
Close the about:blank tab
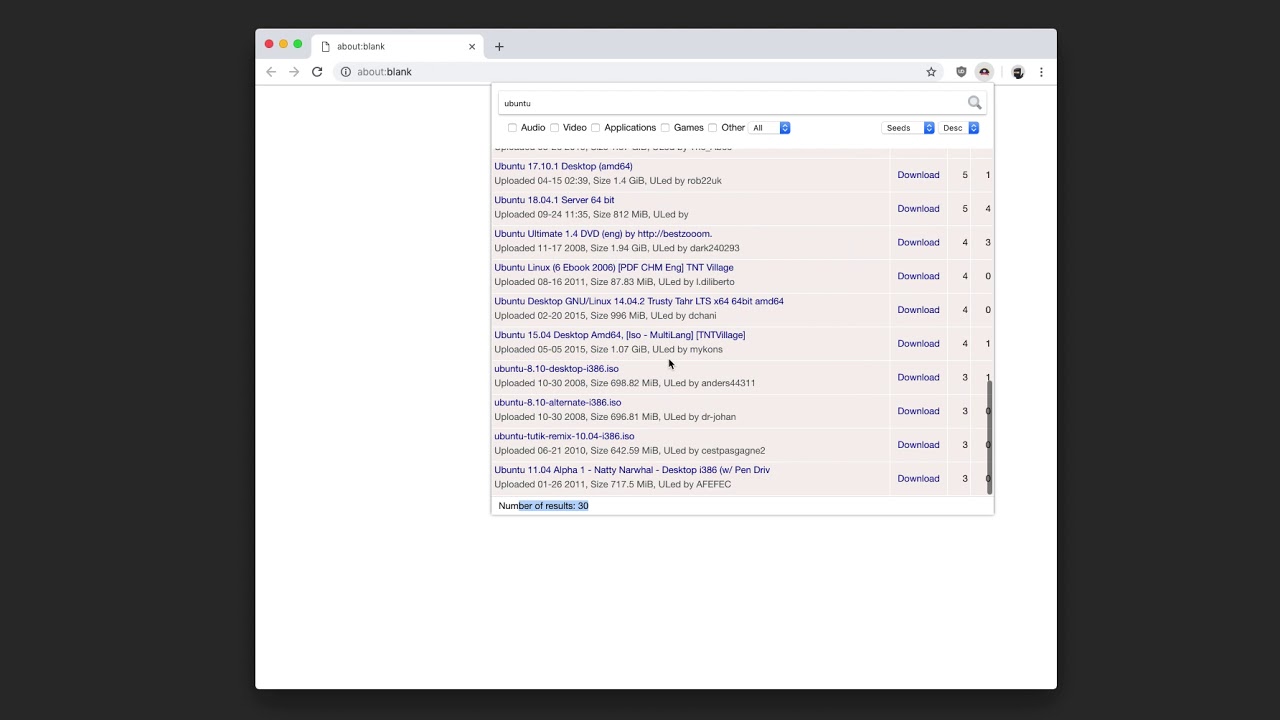point(472,46)
